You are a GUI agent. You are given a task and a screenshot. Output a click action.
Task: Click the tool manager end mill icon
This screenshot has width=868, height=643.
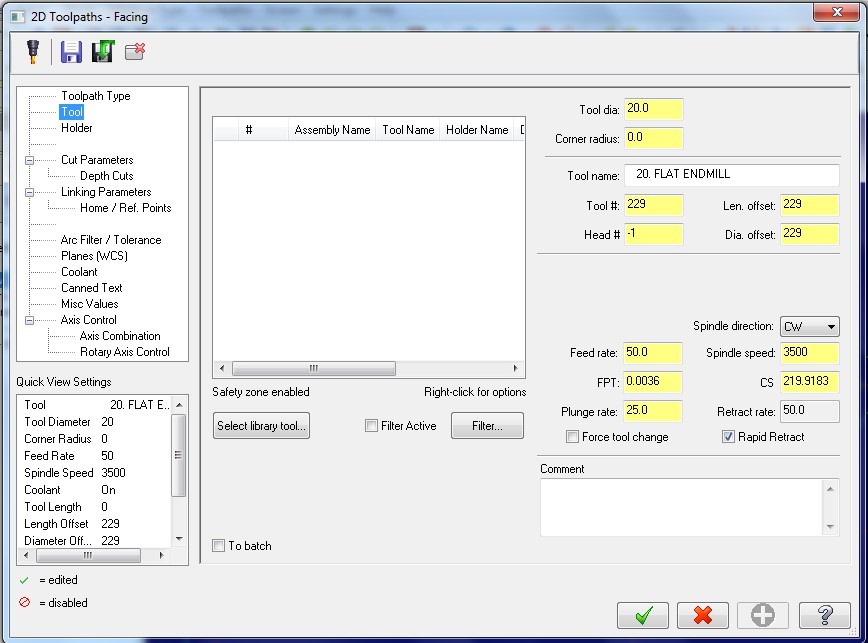[x=33, y=51]
